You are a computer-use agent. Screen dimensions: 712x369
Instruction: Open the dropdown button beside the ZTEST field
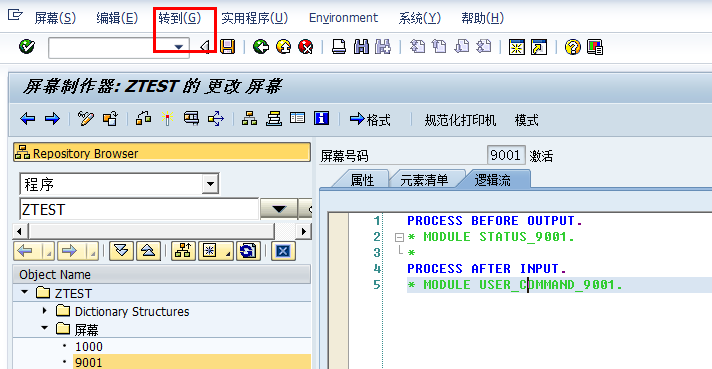pos(279,209)
